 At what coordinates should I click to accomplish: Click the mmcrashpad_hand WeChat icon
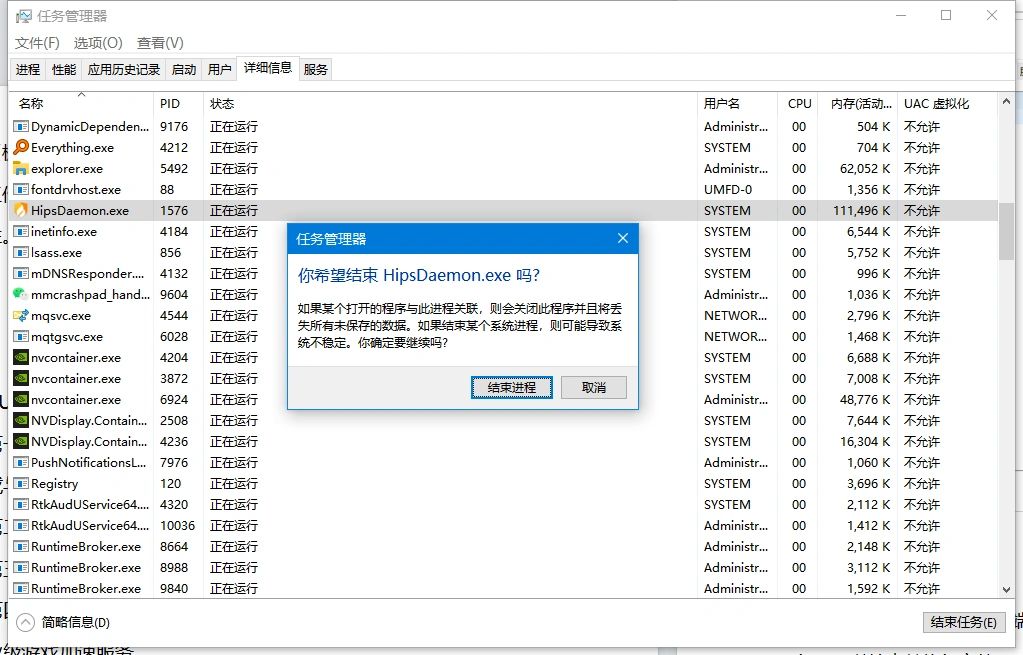click(22, 294)
